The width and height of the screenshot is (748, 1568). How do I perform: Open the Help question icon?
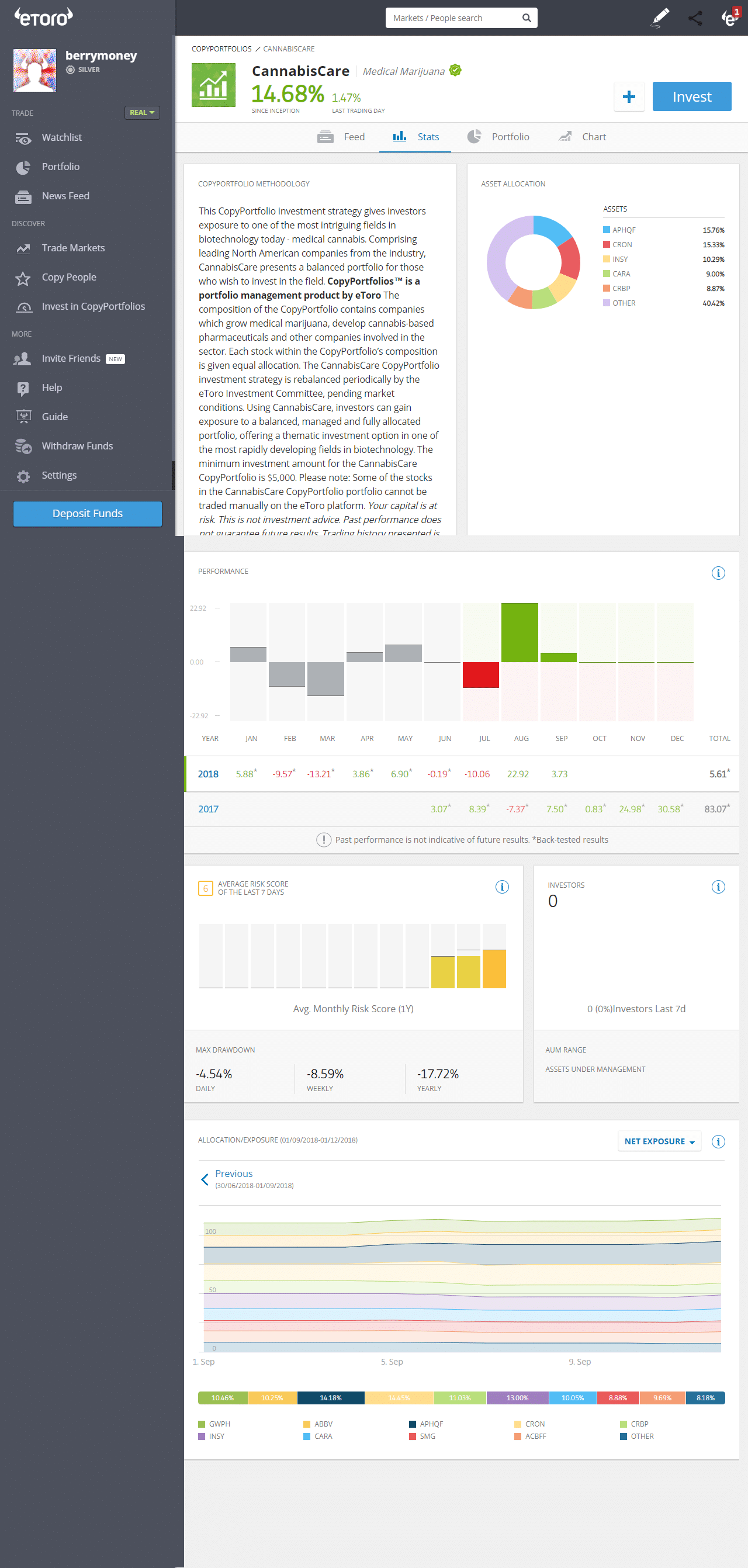click(23, 389)
